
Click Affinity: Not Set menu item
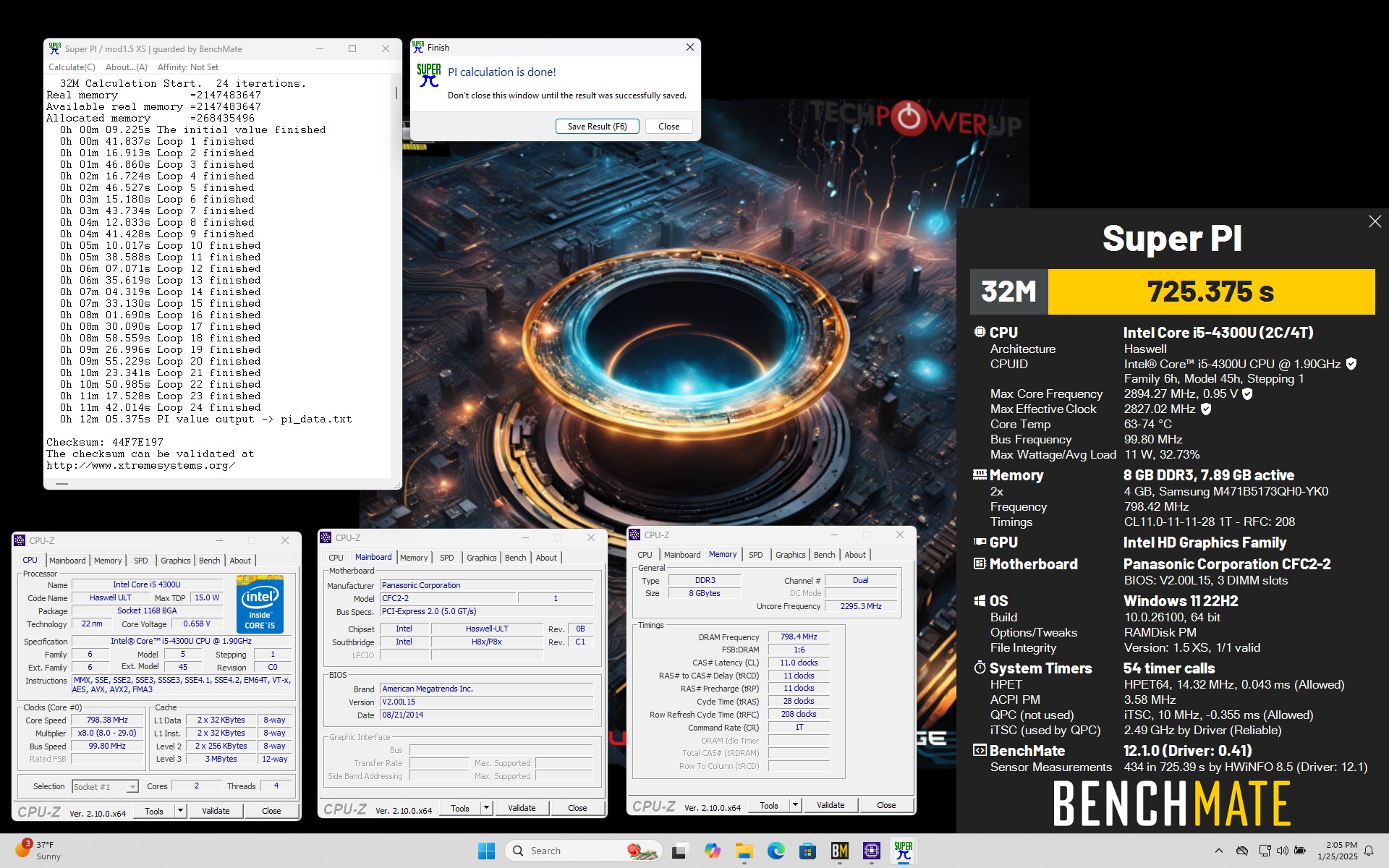pos(188,67)
